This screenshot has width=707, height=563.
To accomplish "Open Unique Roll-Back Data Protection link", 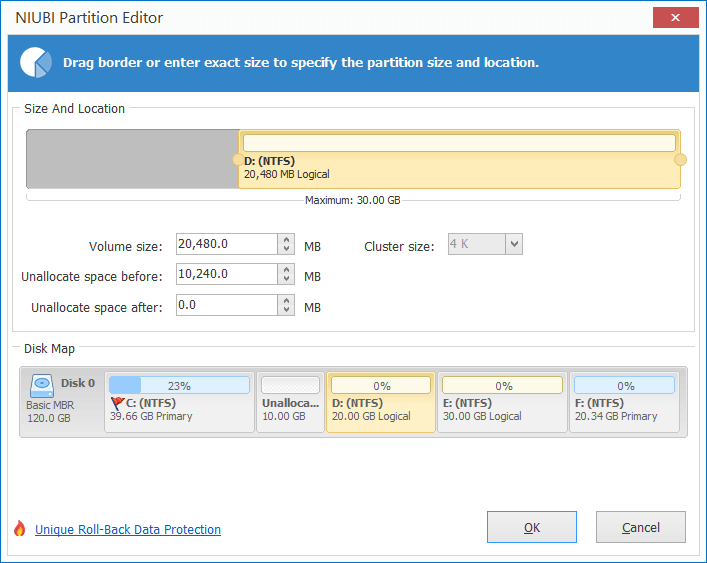I will pyautogui.click(x=128, y=529).
